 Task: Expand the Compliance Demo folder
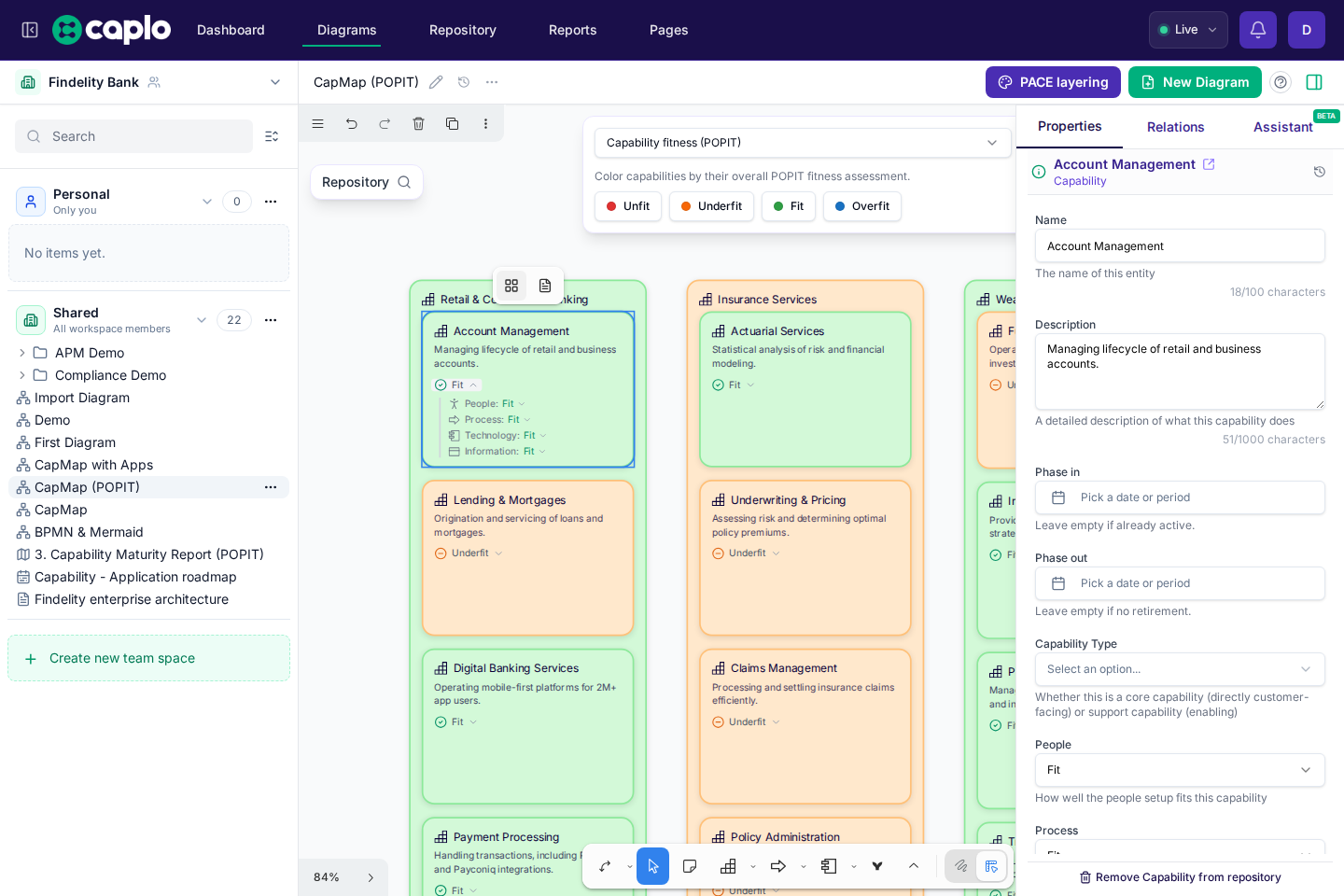coord(22,375)
